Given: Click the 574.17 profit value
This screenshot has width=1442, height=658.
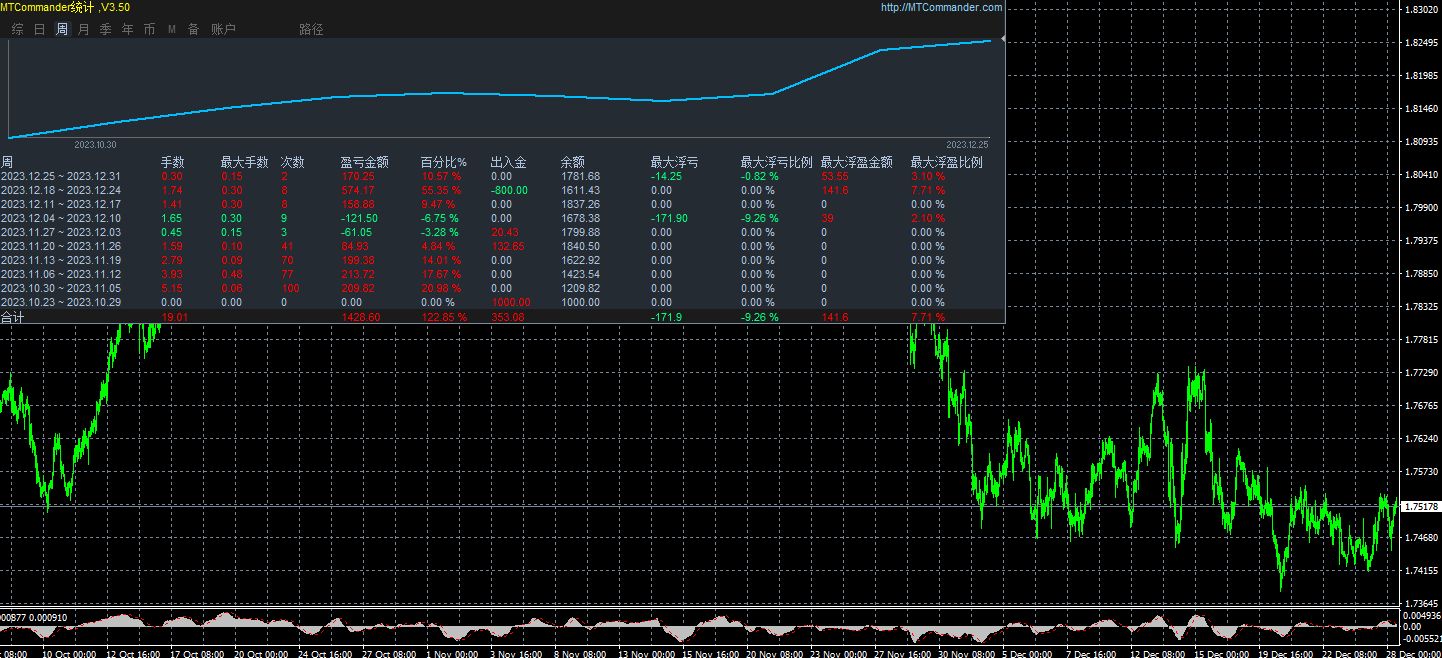Looking at the screenshot, I should click(x=358, y=190).
